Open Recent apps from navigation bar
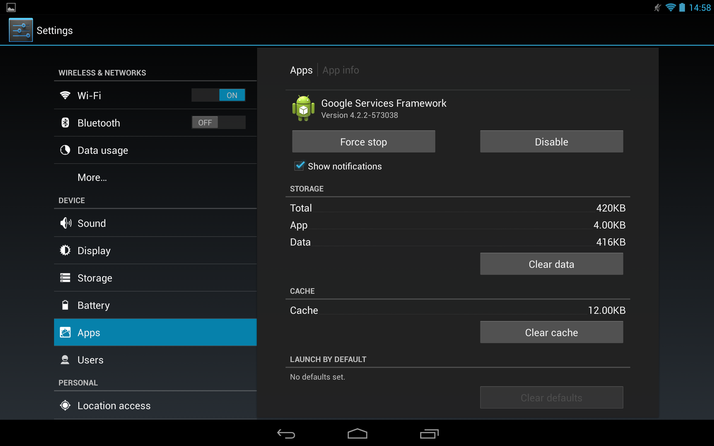Image resolution: width=714 pixels, height=446 pixels. click(429, 433)
